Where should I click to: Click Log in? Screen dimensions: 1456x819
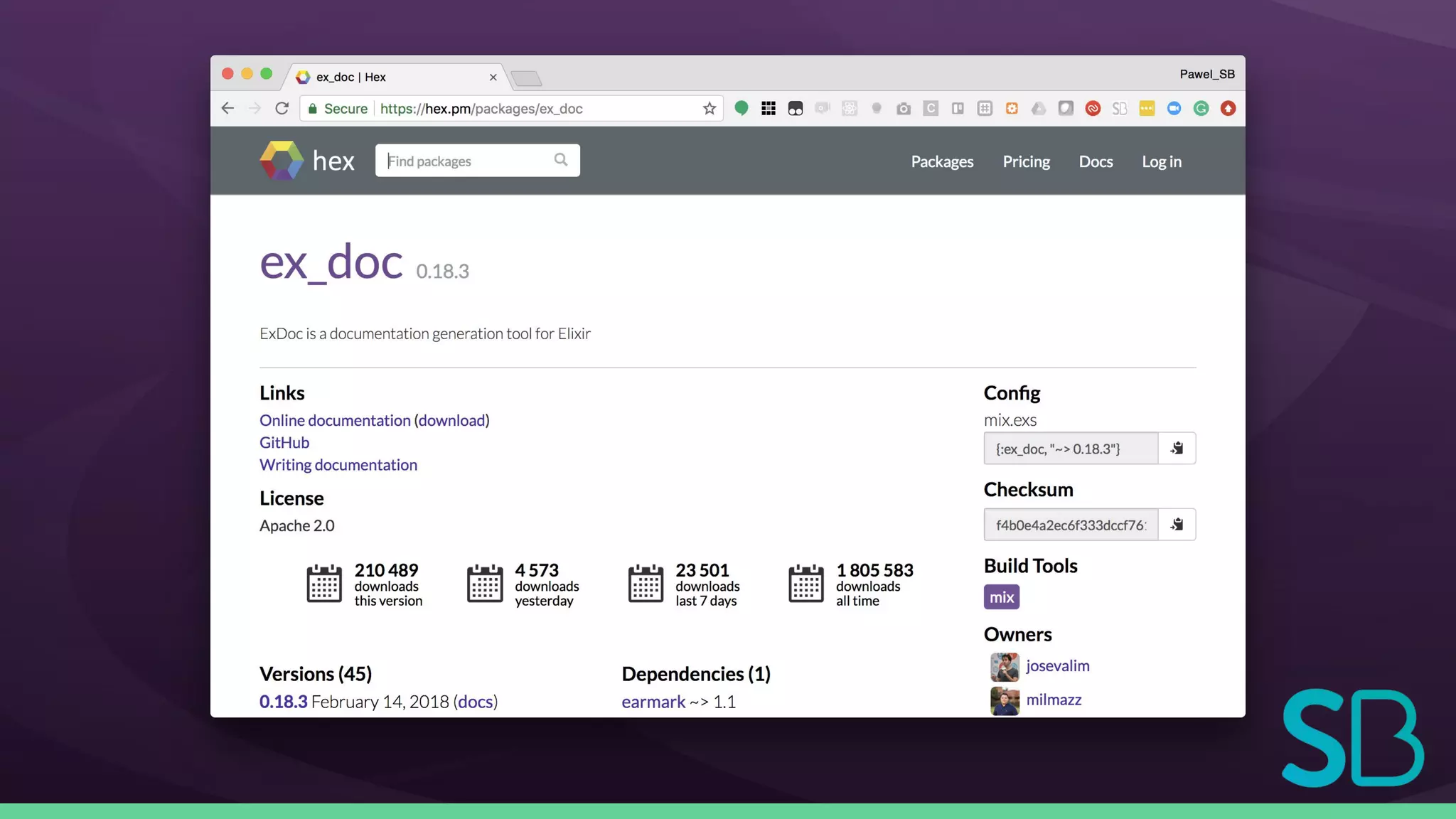(1161, 162)
